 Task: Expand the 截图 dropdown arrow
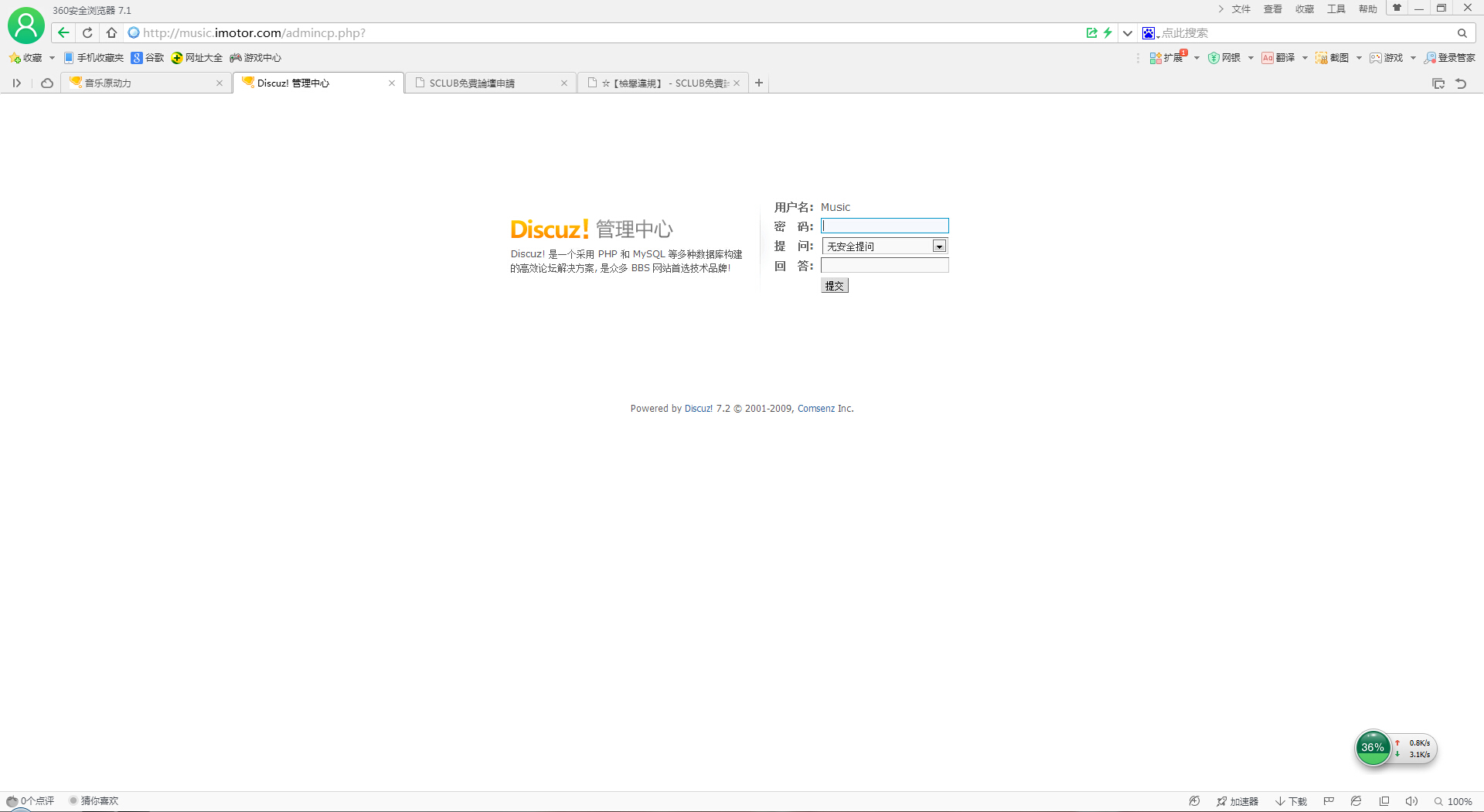coord(1359,58)
